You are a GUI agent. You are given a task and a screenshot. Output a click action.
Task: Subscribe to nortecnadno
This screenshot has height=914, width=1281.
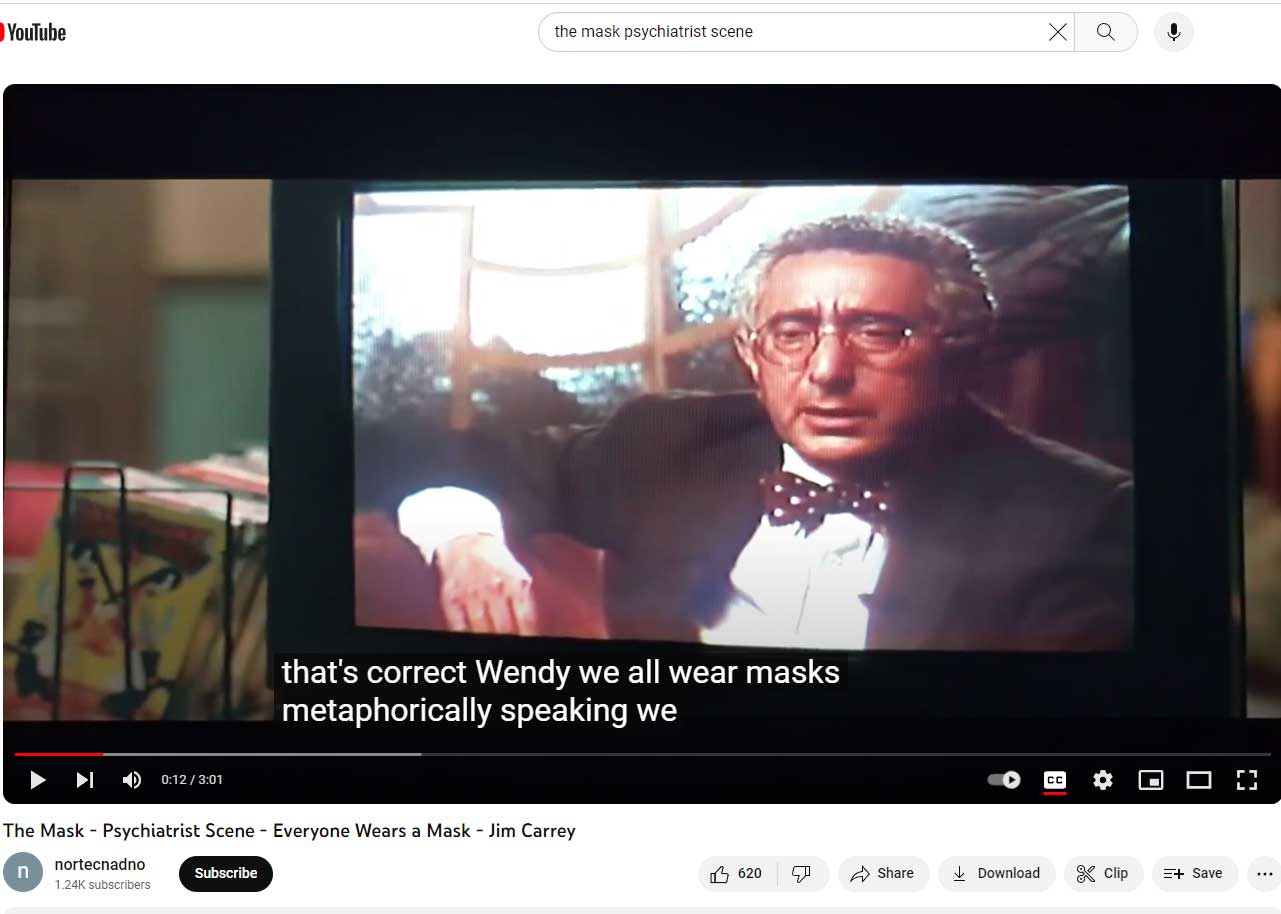[x=226, y=873]
